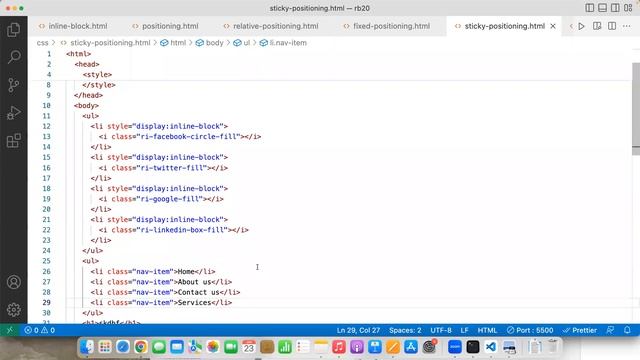Open App Store from the Dock
Screen dimensions: 640x360
coord(411,347)
